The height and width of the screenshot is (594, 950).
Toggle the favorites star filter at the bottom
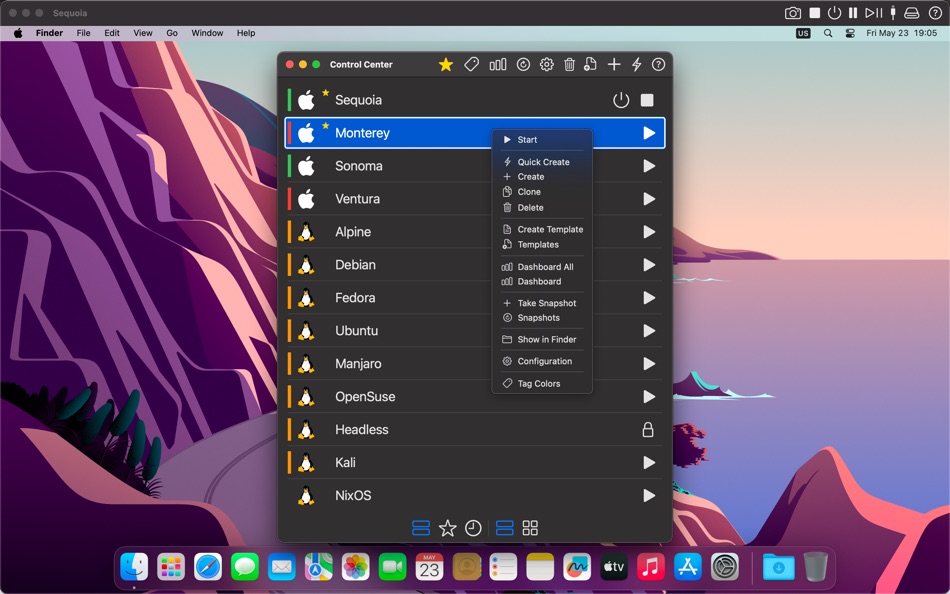tap(446, 528)
